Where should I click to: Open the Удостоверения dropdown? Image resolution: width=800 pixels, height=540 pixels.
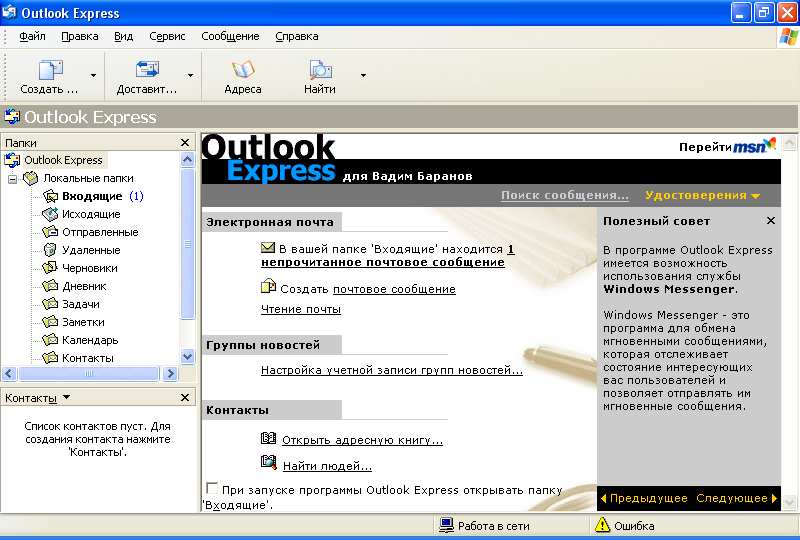703,195
